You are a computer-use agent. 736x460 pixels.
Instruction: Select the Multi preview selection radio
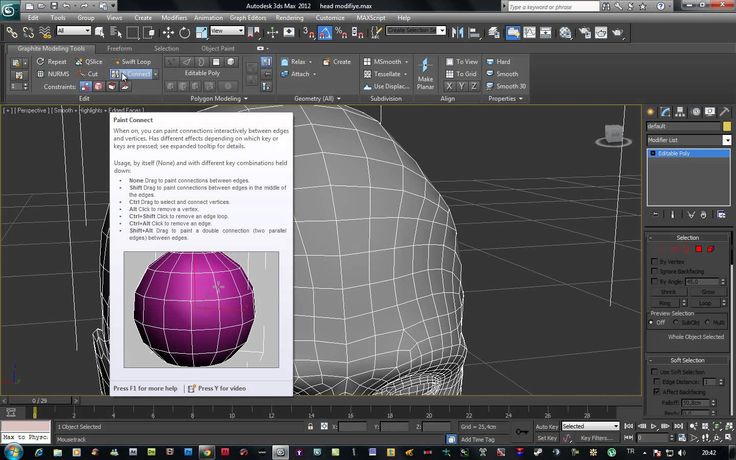(x=707, y=322)
